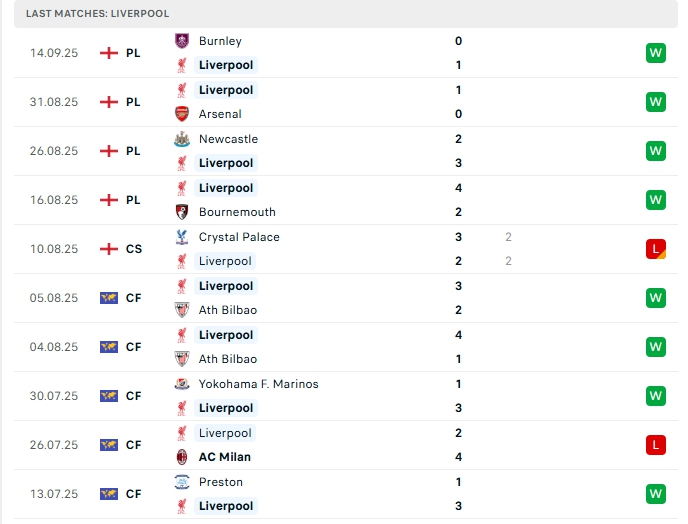Select the AC Milan team name
688x524 pixels.
(x=225, y=457)
